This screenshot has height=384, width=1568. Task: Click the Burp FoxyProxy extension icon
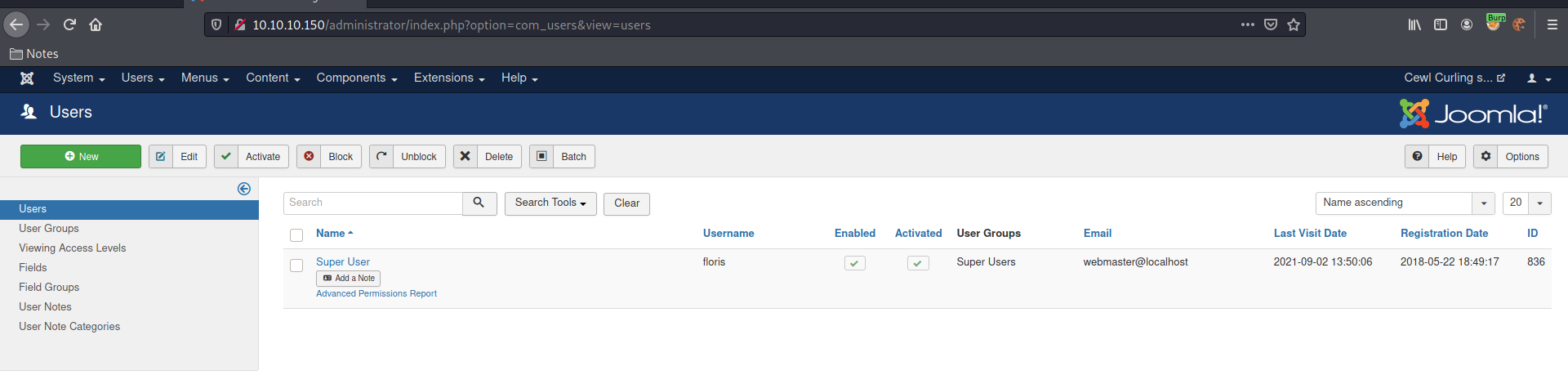click(1494, 23)
